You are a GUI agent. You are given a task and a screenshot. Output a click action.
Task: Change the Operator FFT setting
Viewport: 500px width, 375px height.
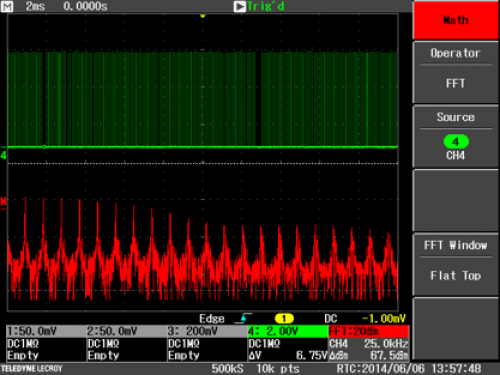point(456,72)
